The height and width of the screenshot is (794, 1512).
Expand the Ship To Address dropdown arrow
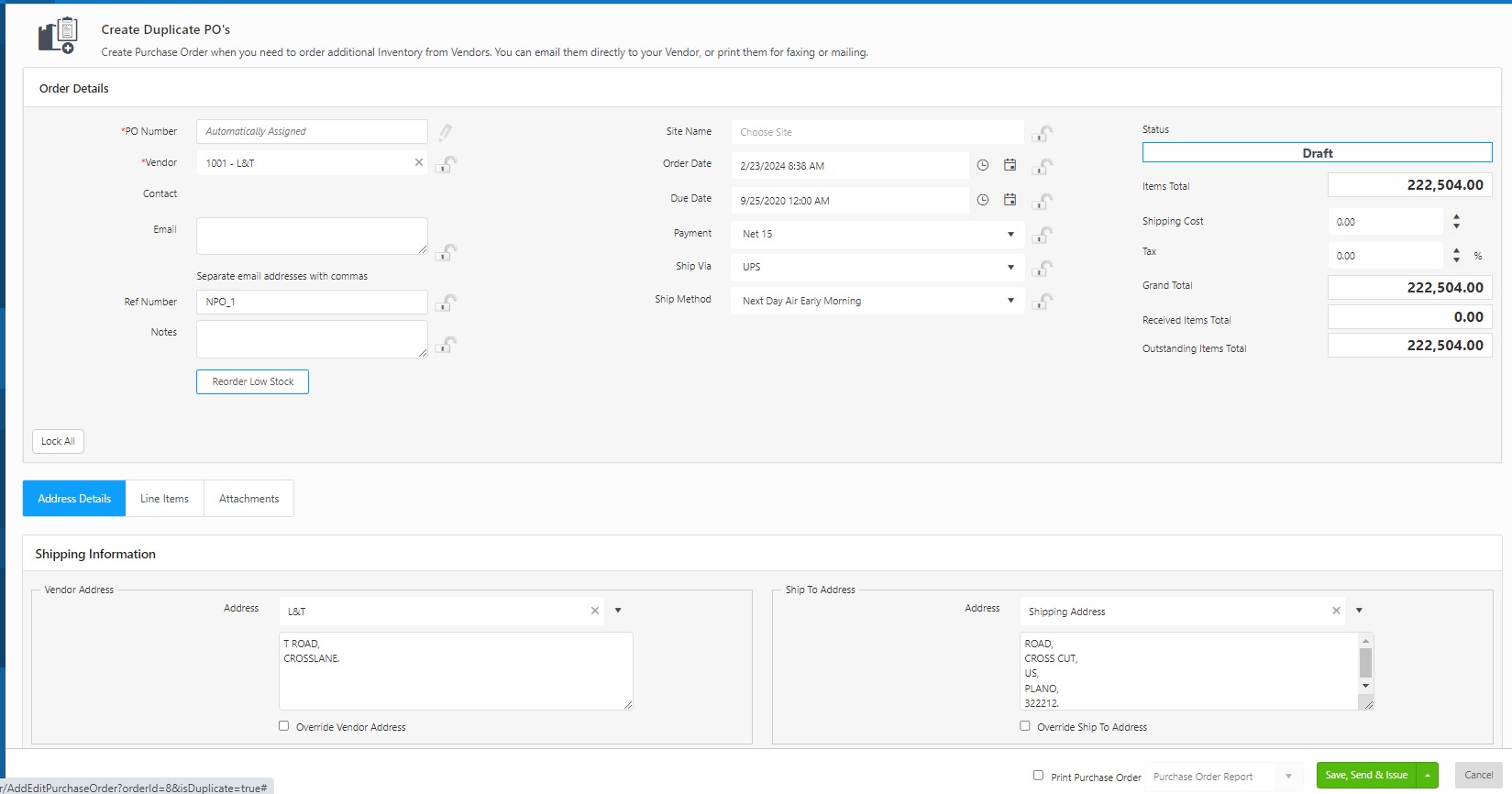(1359, 611)
